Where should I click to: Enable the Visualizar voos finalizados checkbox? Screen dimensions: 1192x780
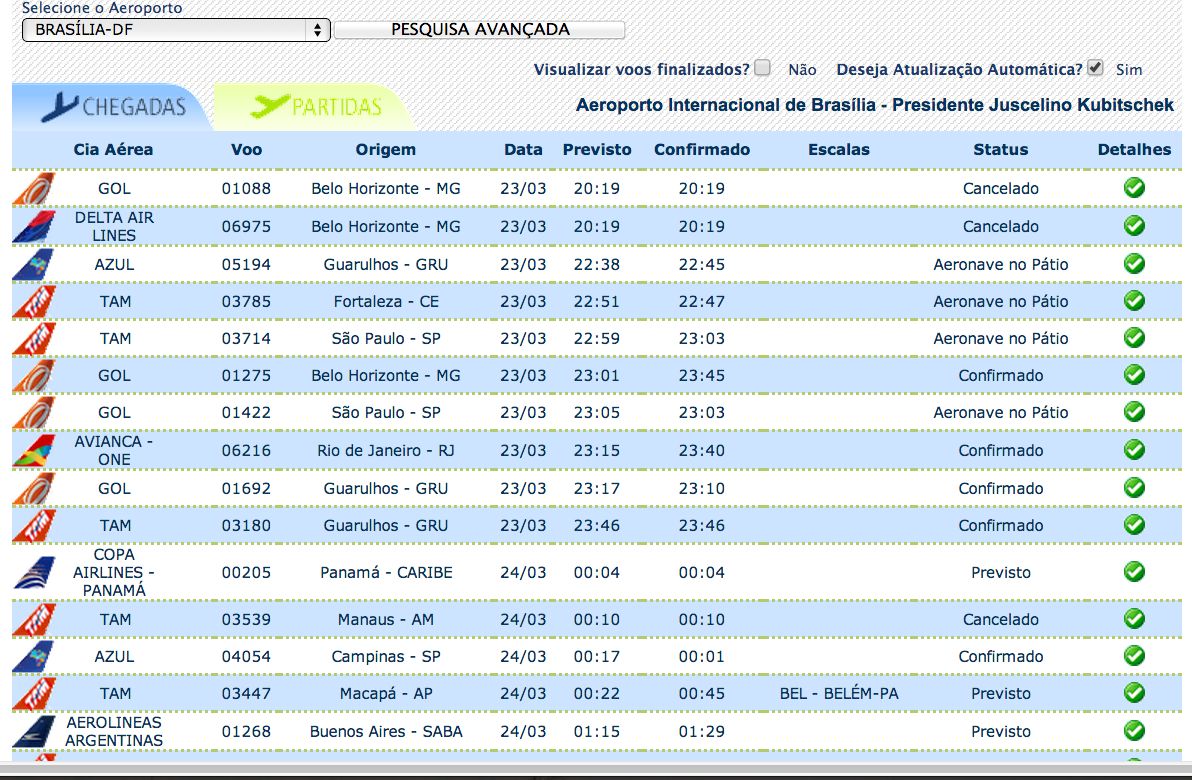763,68
